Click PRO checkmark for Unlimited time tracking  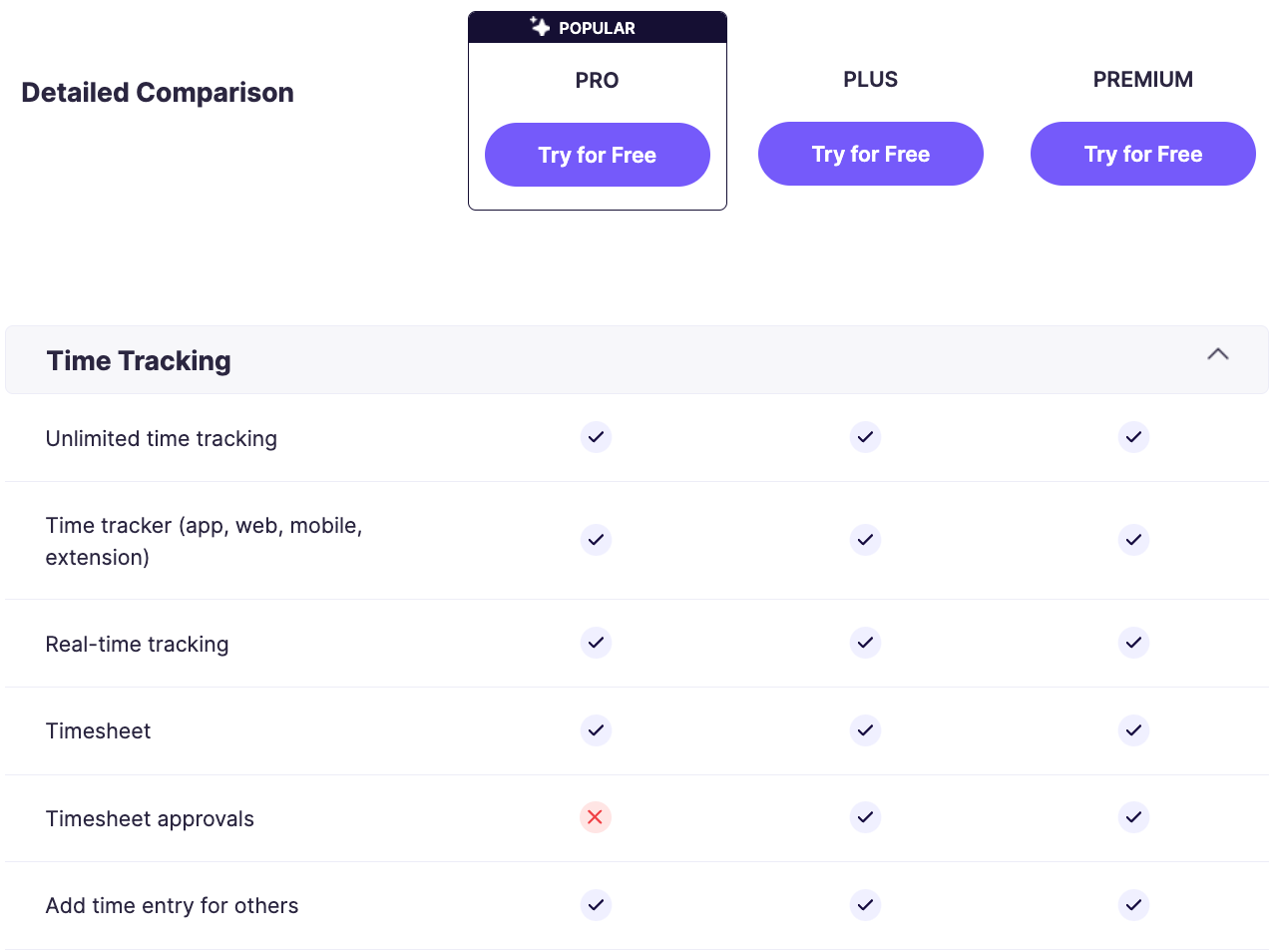pos(596,437)
